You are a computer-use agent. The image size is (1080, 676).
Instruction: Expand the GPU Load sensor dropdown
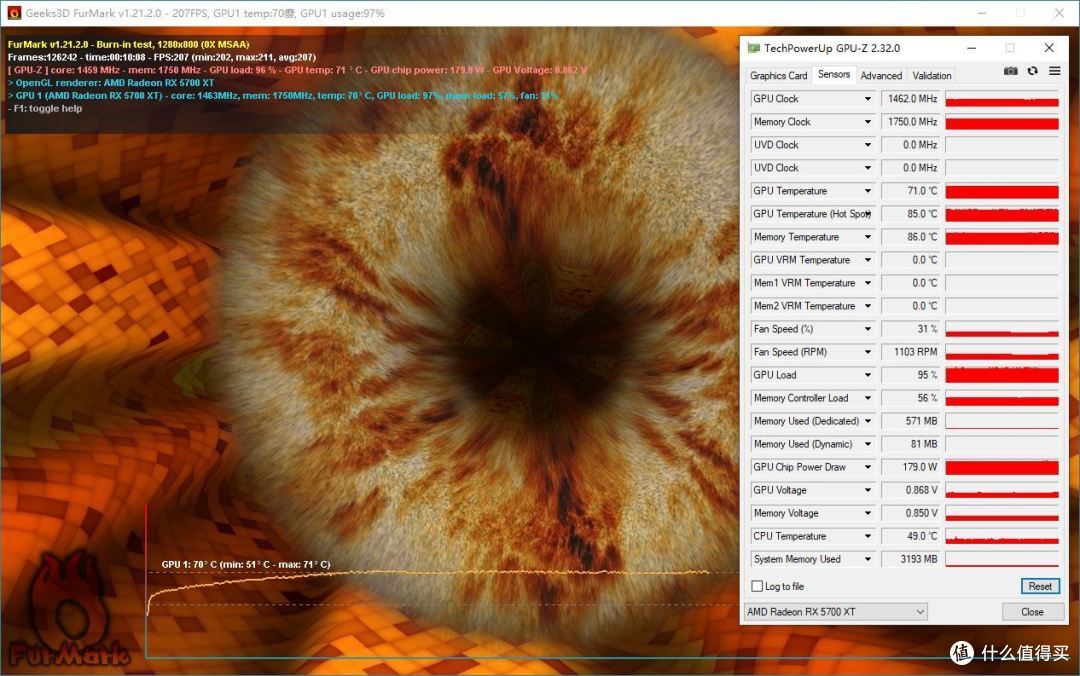pos(868,375)
